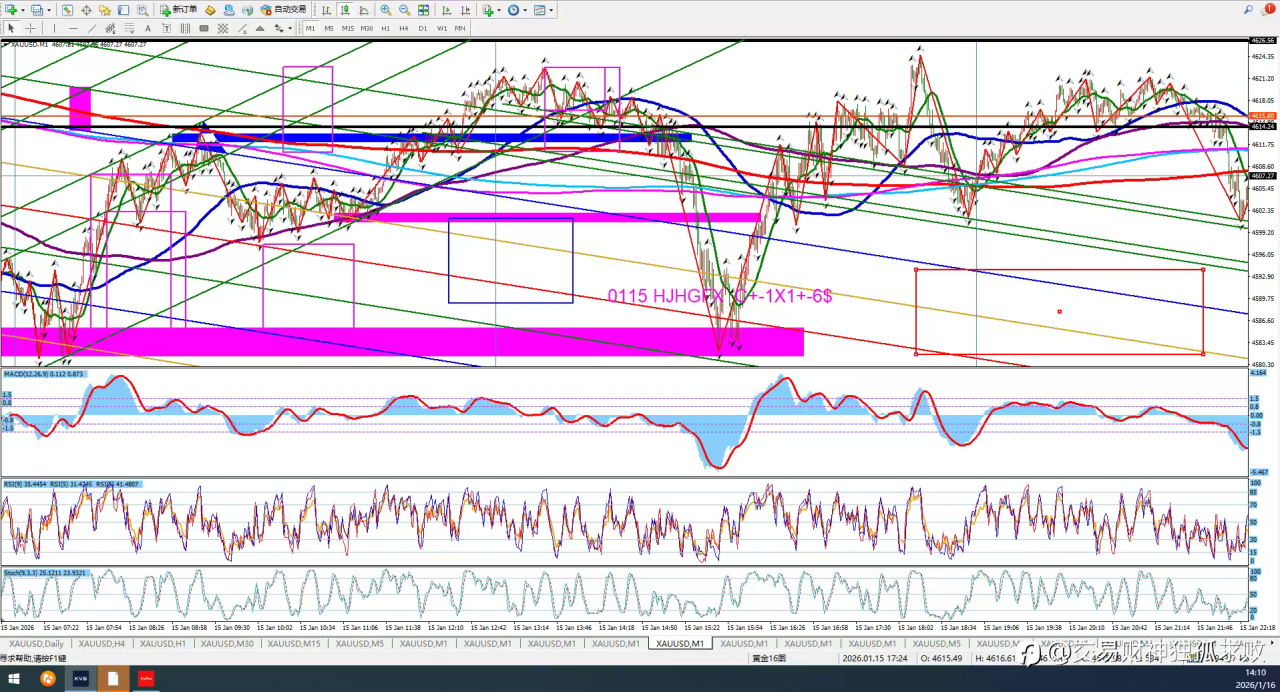Screen dimensions: 1280x692
Task: Click the MACD(12,26,9) indicator label
Action: [x=44, y=374]
